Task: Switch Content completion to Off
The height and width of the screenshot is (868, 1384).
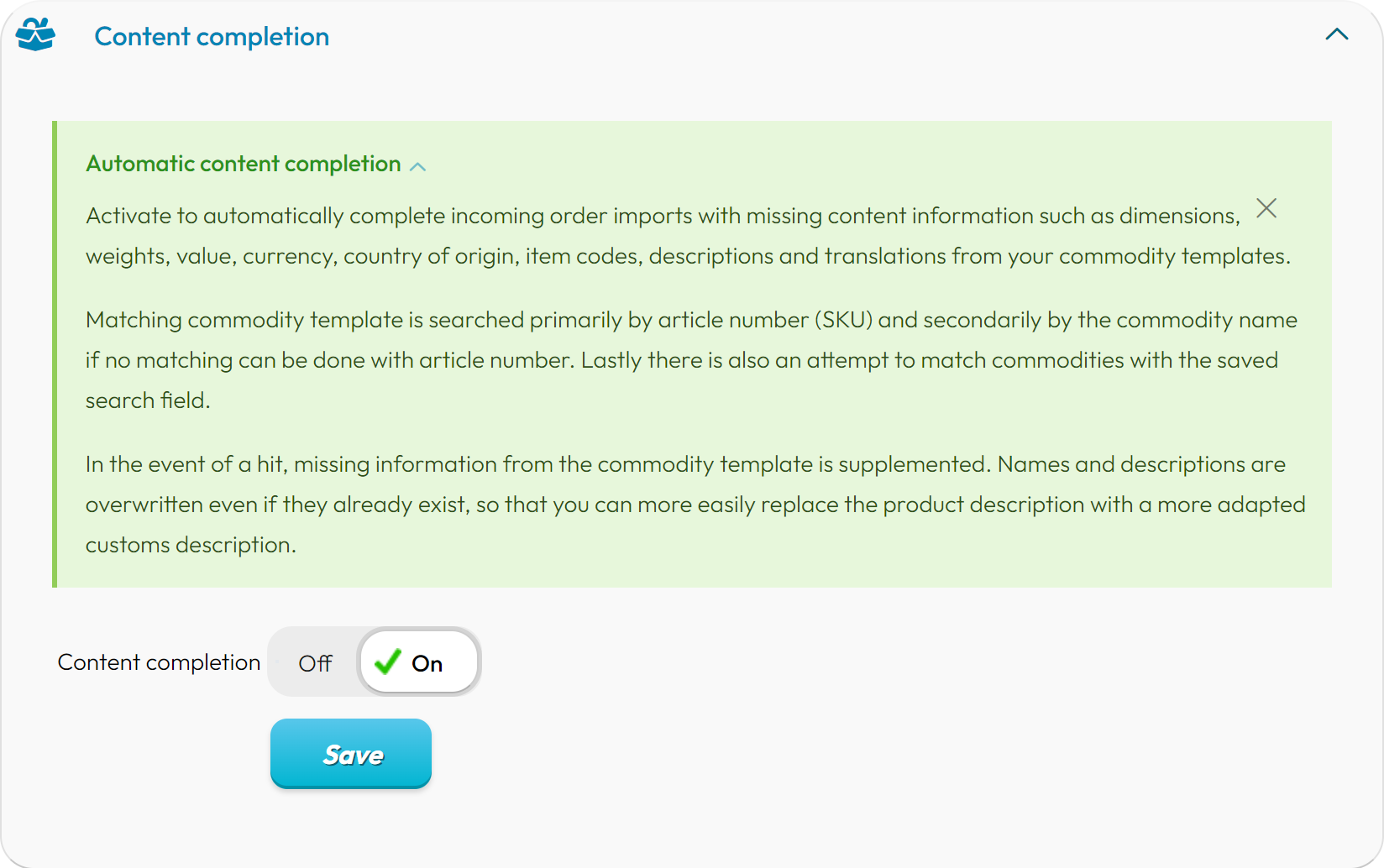Action: coord(315,662)
